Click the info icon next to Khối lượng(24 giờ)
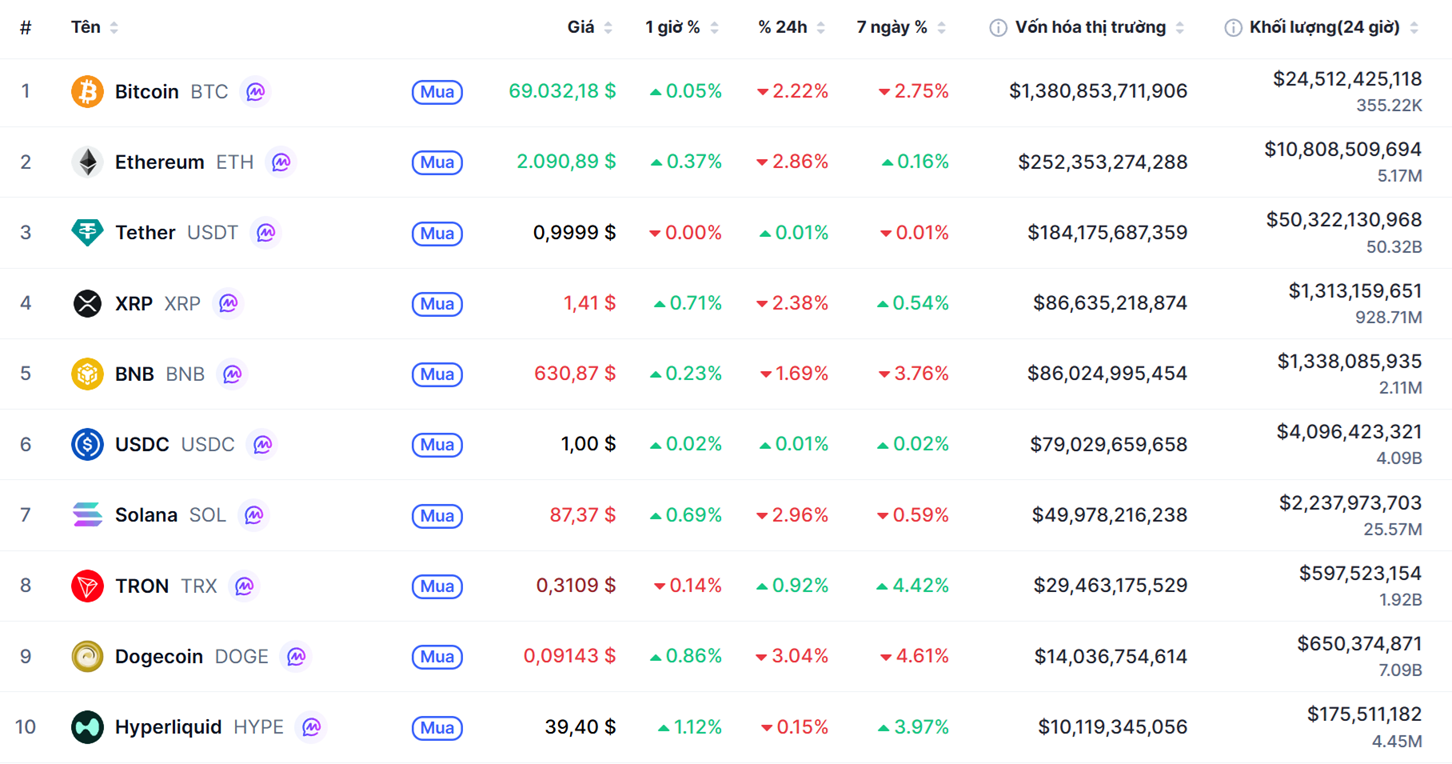The image size is (1452, 764). [1233, 28]
